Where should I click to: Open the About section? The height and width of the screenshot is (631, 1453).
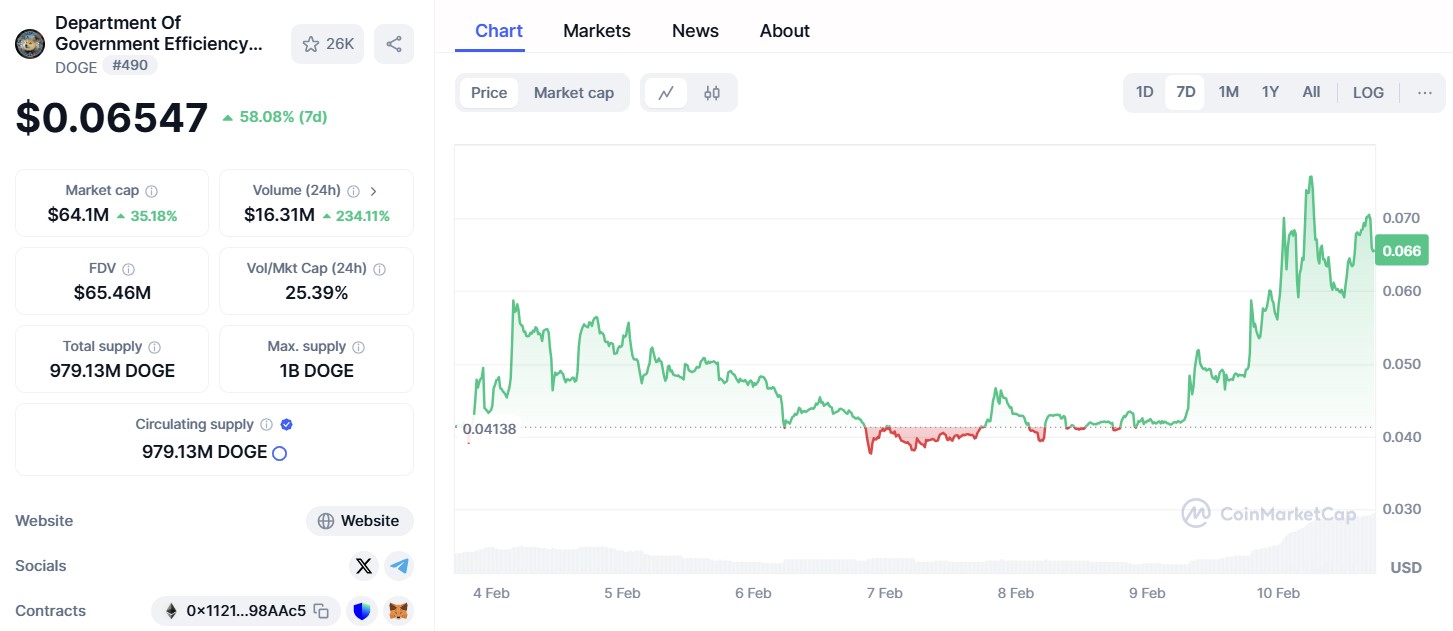[784, 30]
